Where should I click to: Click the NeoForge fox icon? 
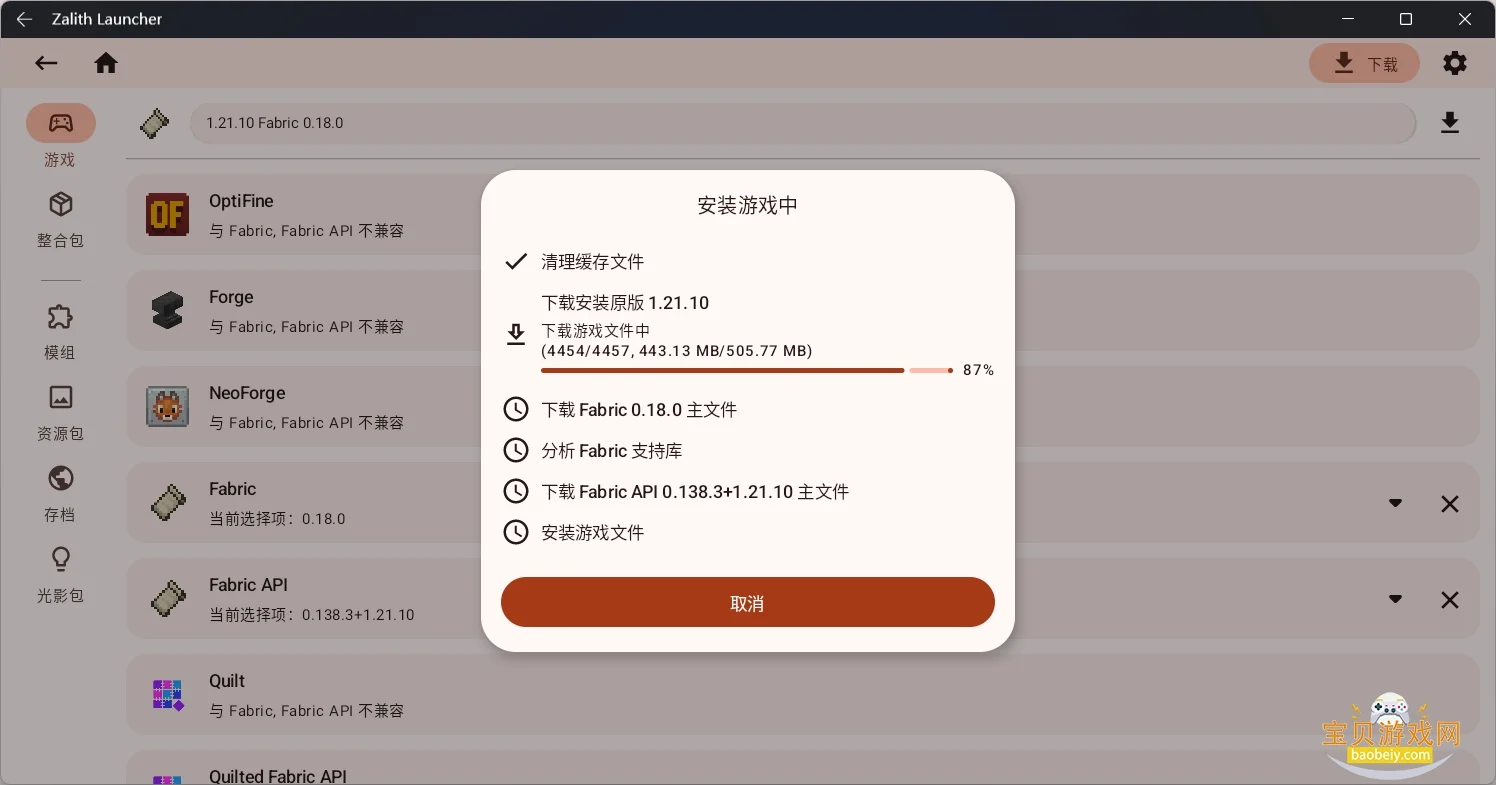(167, 407)
